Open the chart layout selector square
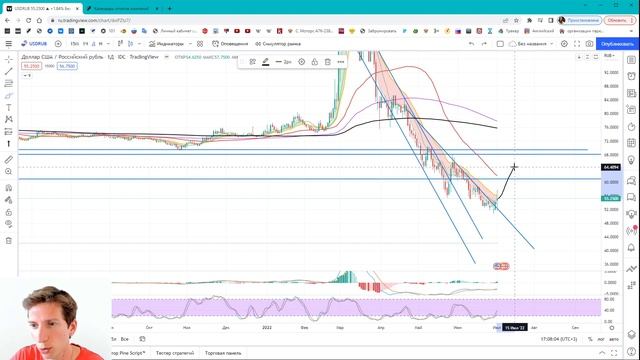 point(500,44)
